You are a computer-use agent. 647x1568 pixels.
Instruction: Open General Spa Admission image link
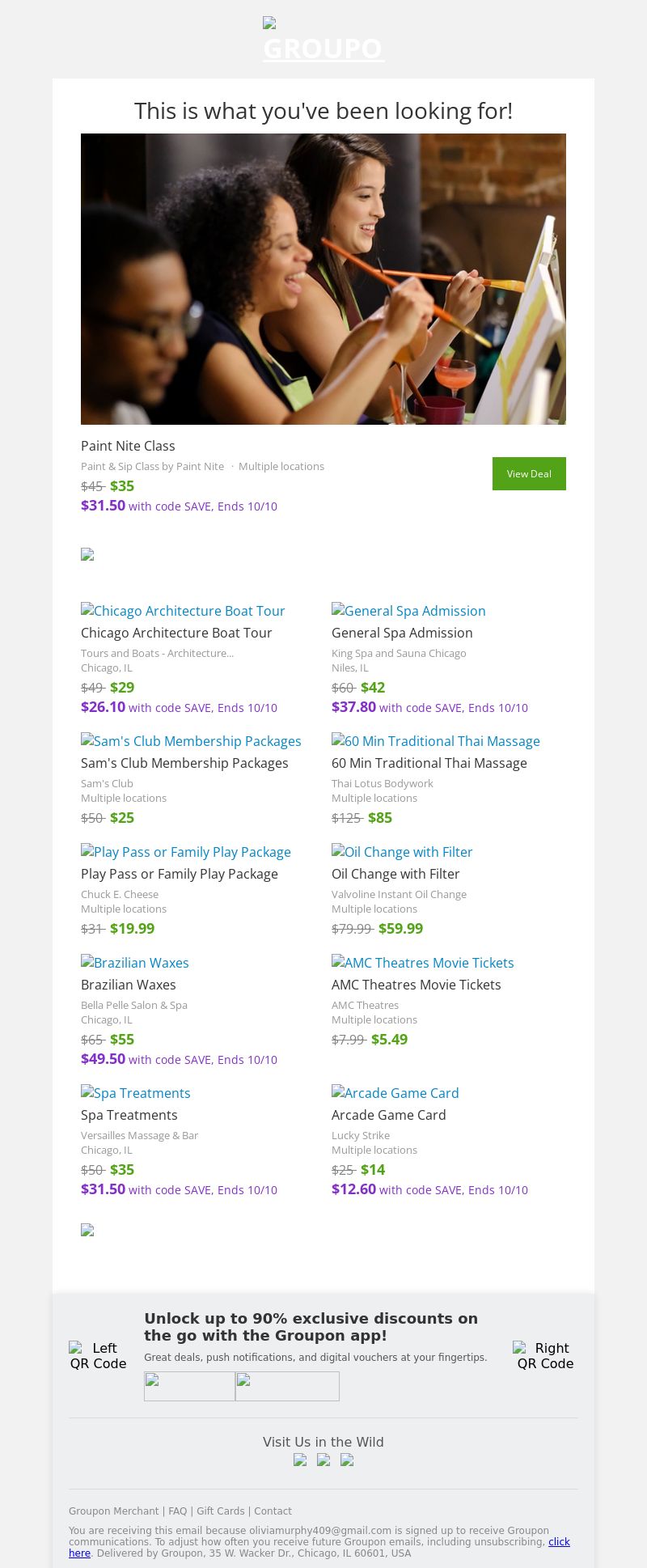click(408, 611)
